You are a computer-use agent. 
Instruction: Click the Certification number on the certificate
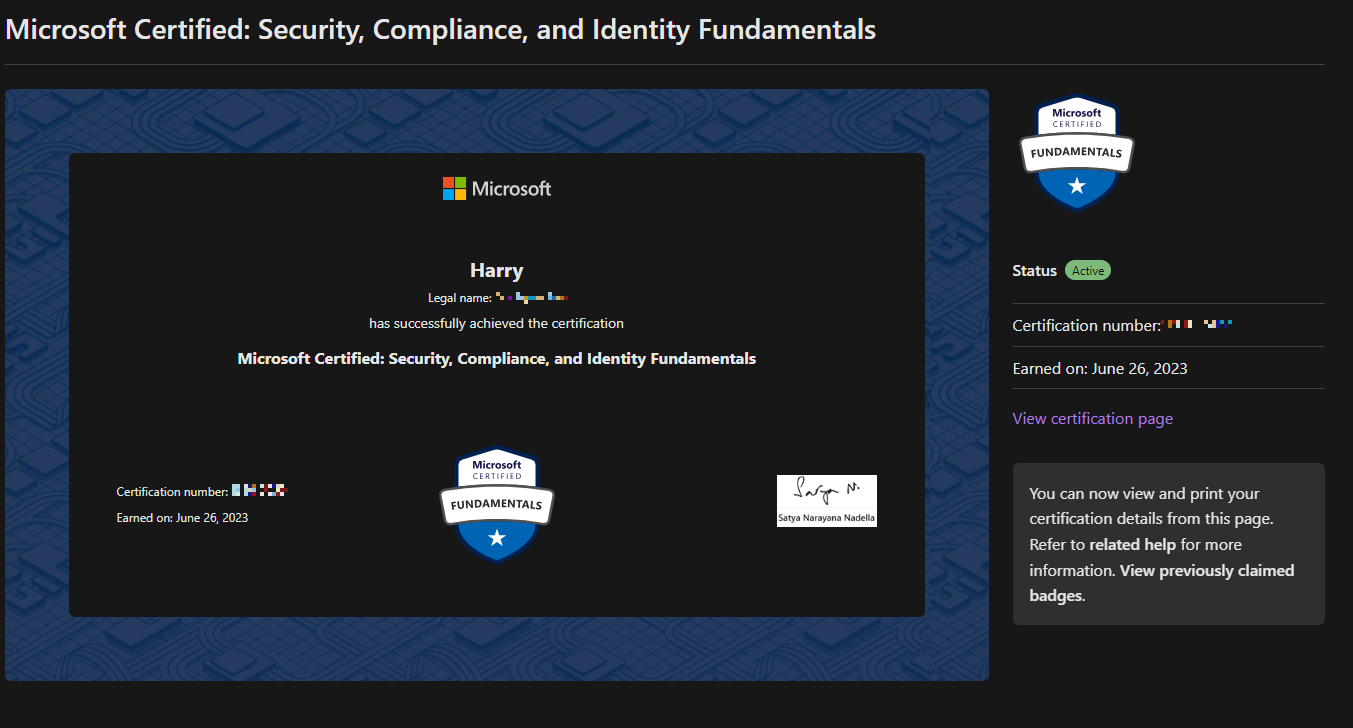tap(201, 491)
